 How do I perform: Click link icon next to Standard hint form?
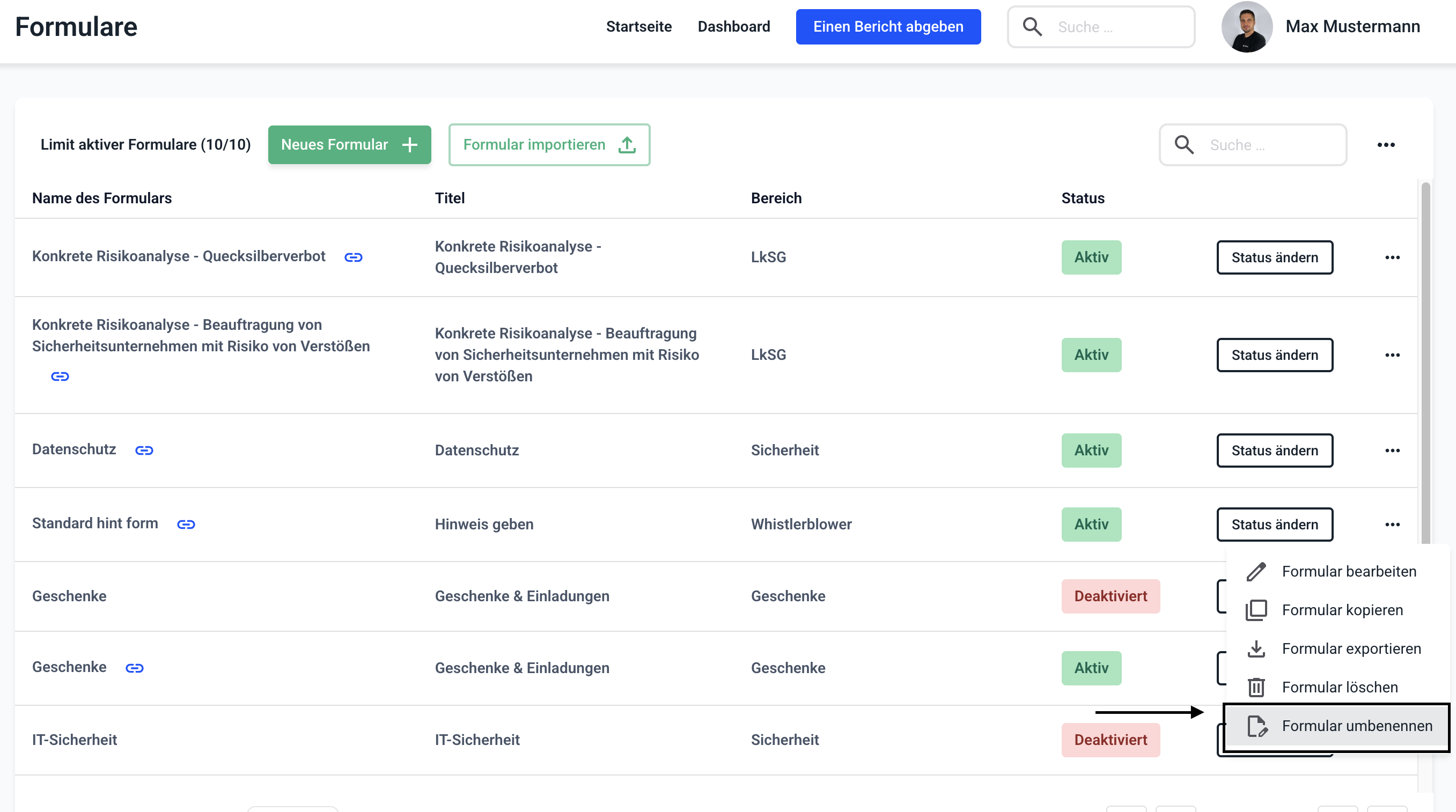[x=186, y=525]
